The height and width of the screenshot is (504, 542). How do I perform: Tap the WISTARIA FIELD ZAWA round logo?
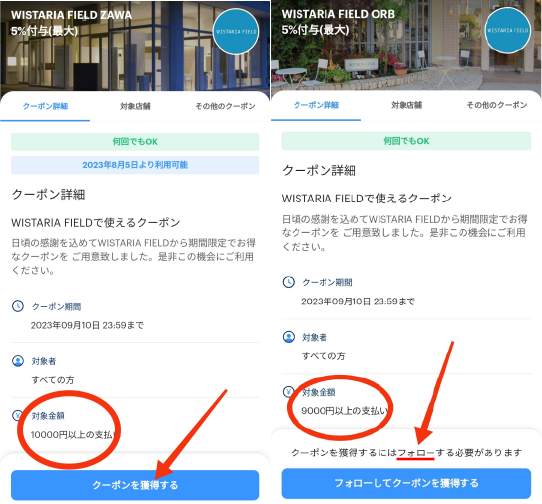click(236, 31)
